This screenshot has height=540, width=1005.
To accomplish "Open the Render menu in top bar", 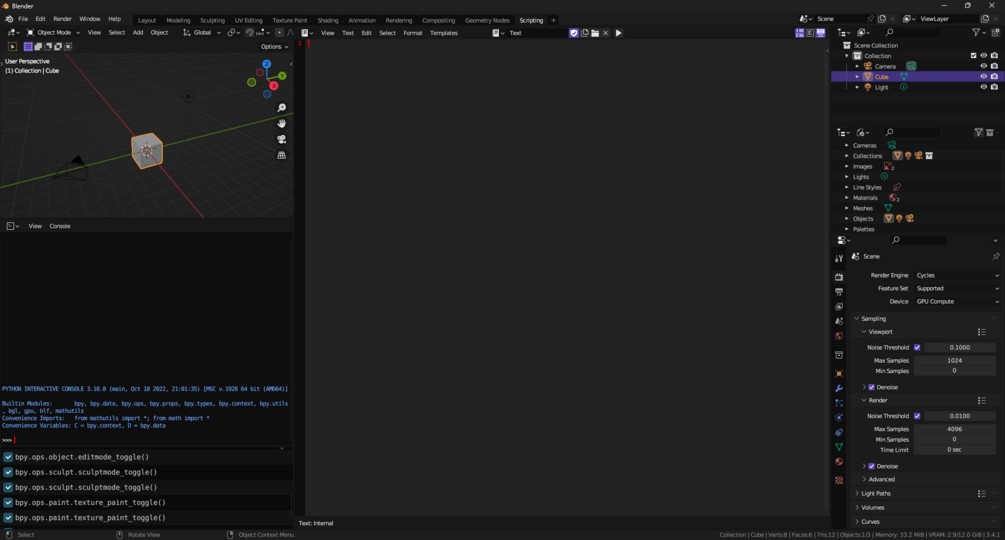I will pos(62,19).
